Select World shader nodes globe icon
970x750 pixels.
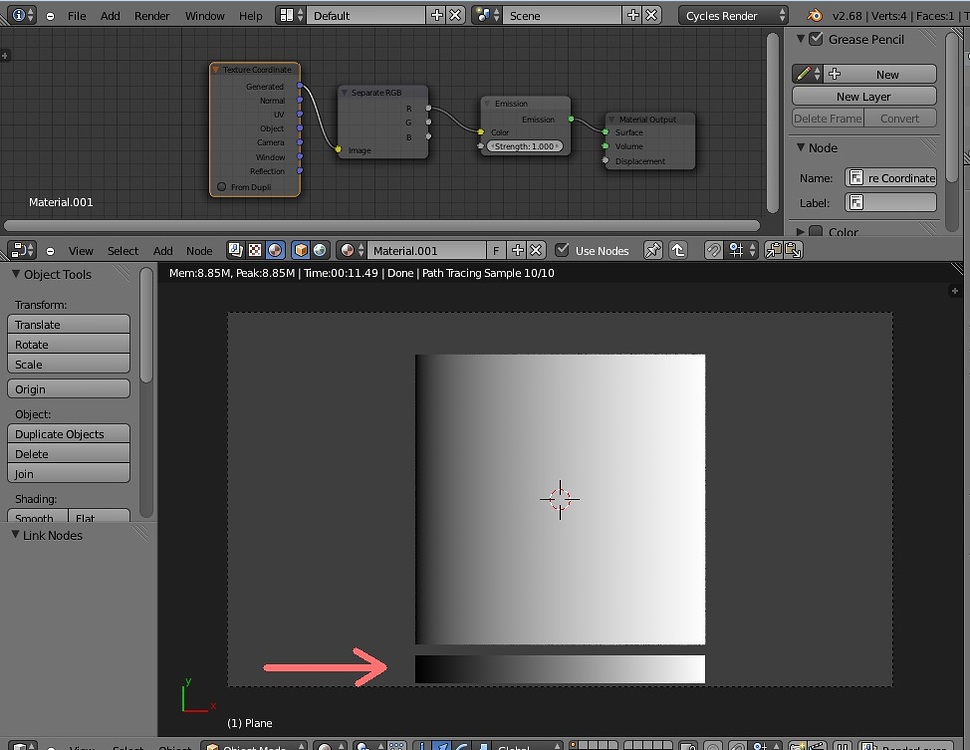(320, 250)
